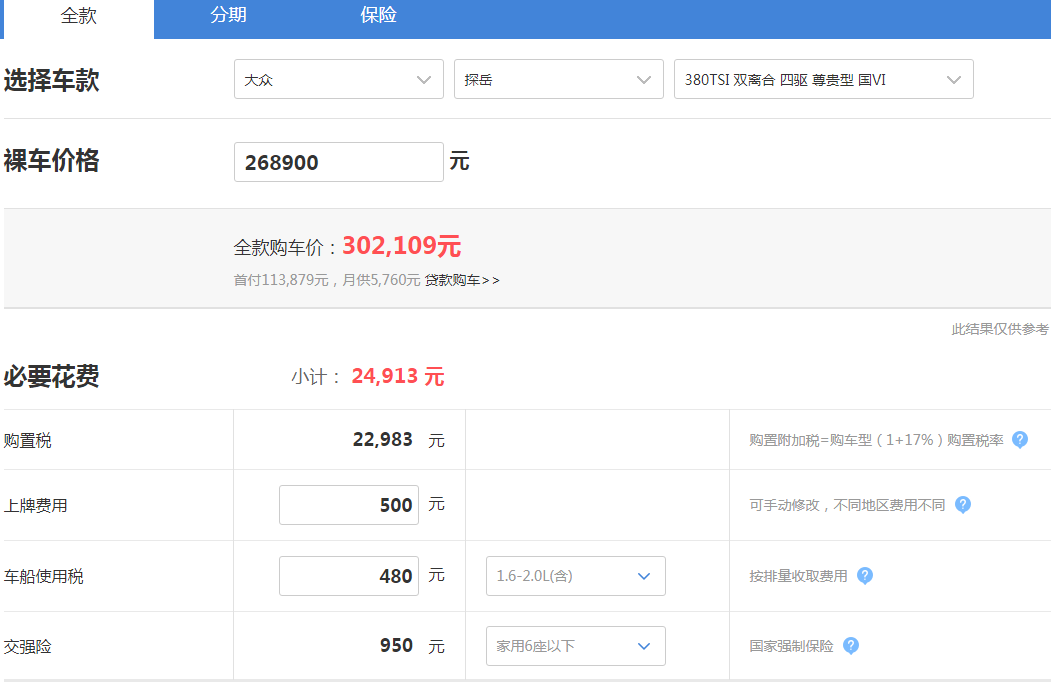The image size is (1051, 690).
Task: Click the help icon beside 国家强制保险
Action: tap(851, 646)
